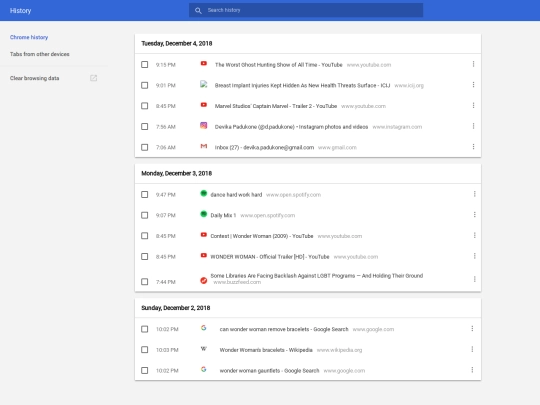Open Some Libraries Are Facing Backlash link
Viewport: 540px width, 405px height.
click(x=316, y=276)
